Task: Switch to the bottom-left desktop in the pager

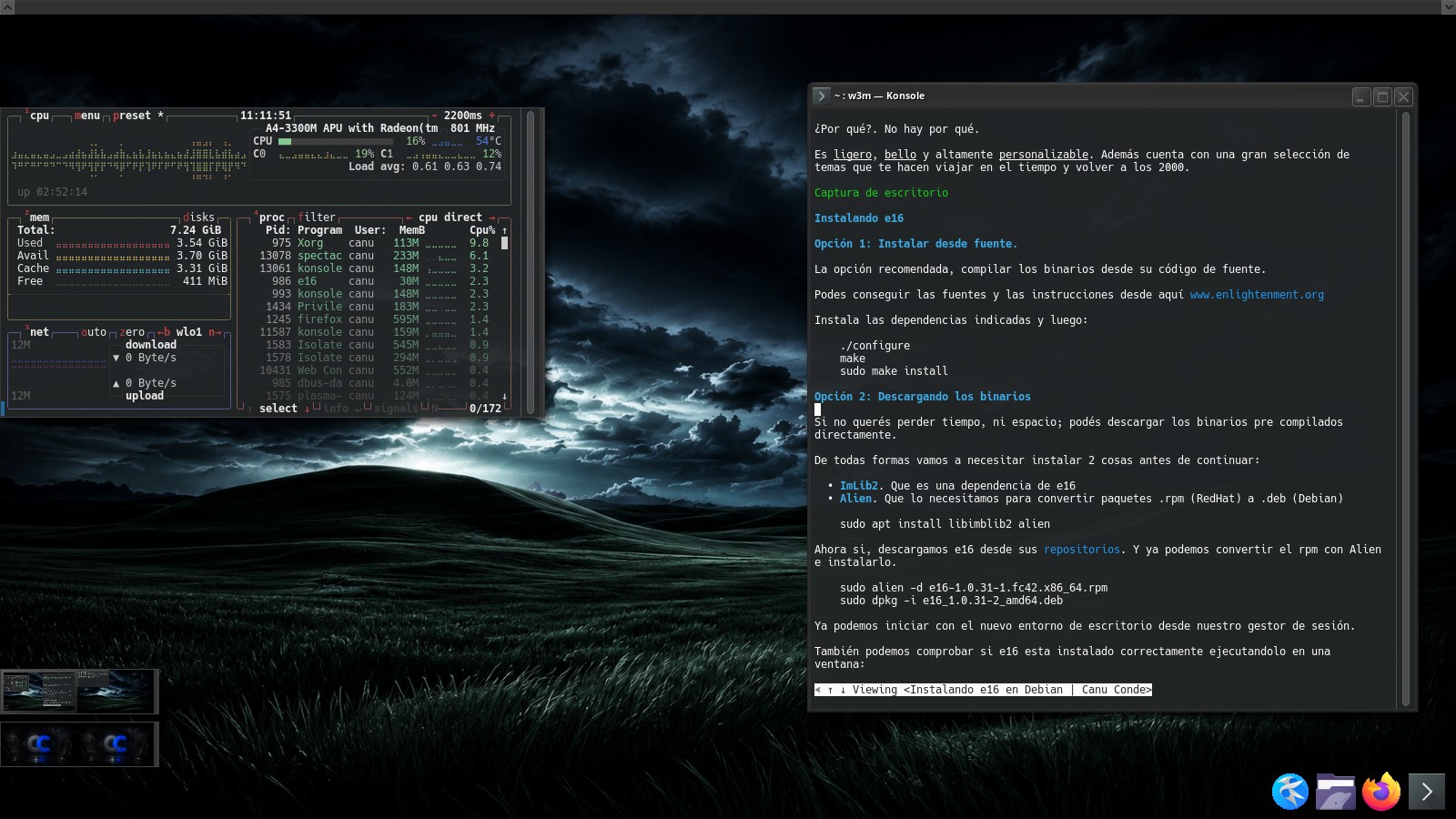Action: coord(39,744)
